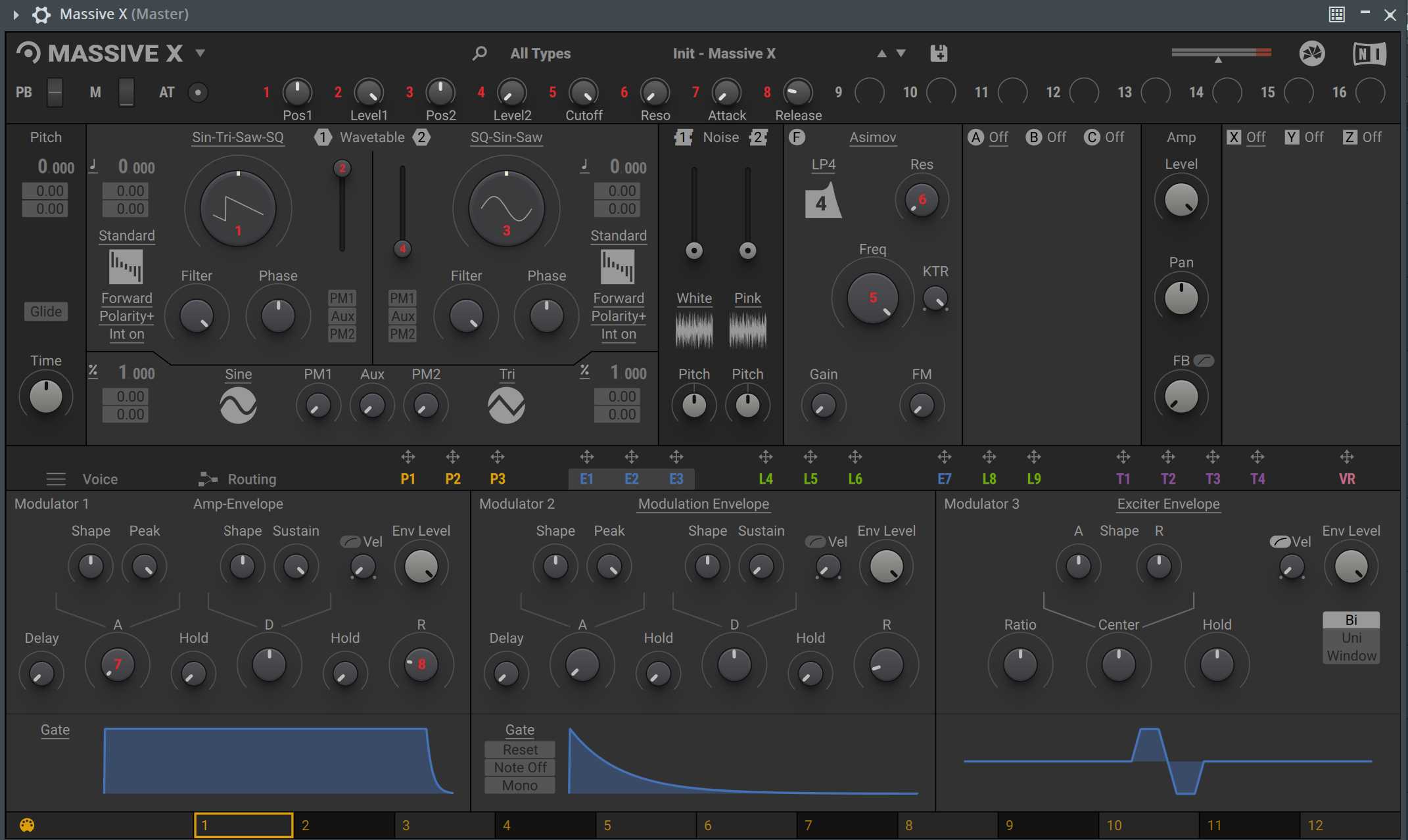
Task: Toggle oscillator 2 Polarity+ setting
Action: pyautogui.click(x=618, y=316)
